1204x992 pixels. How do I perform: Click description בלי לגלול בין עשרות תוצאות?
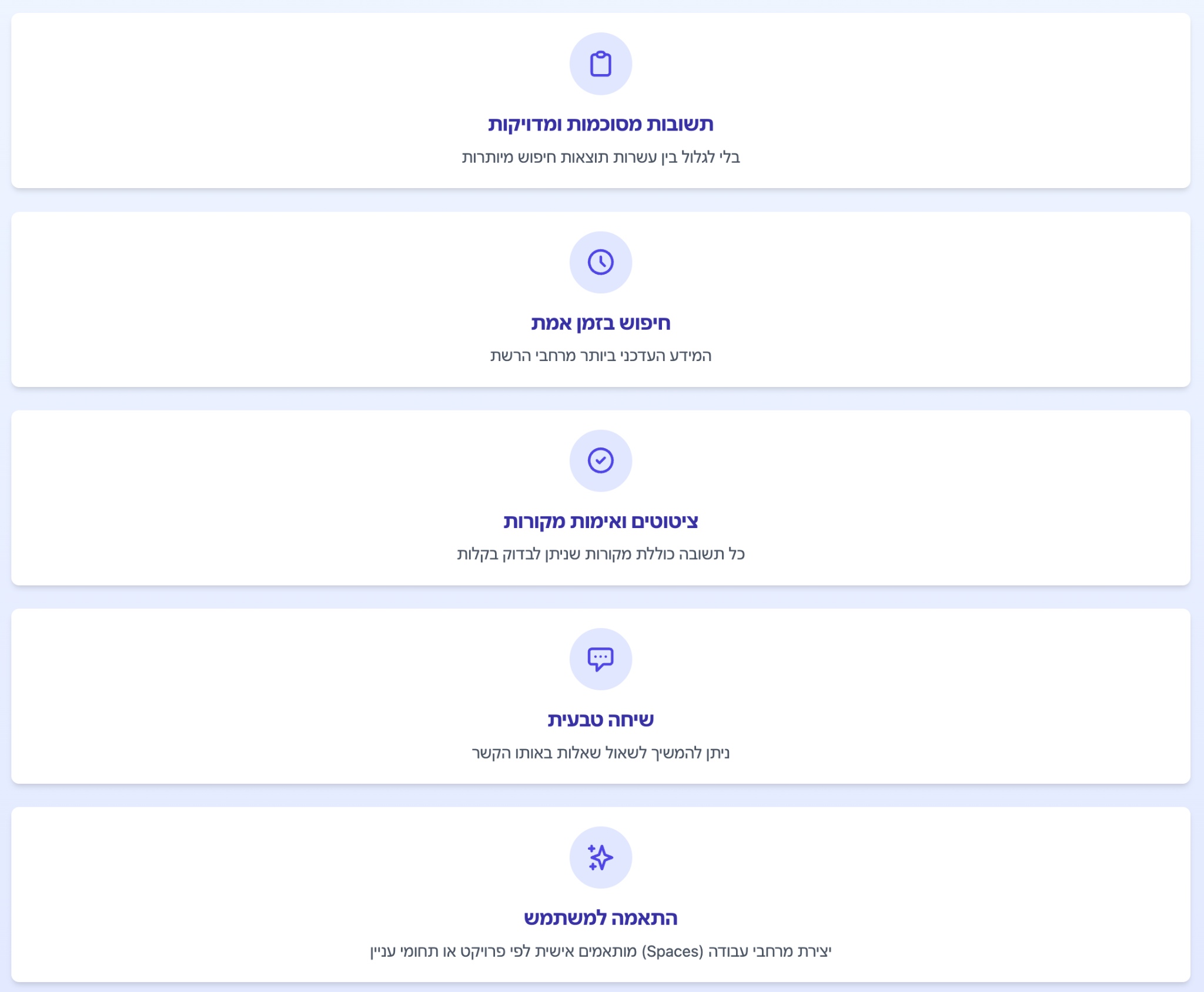(600, 157)
